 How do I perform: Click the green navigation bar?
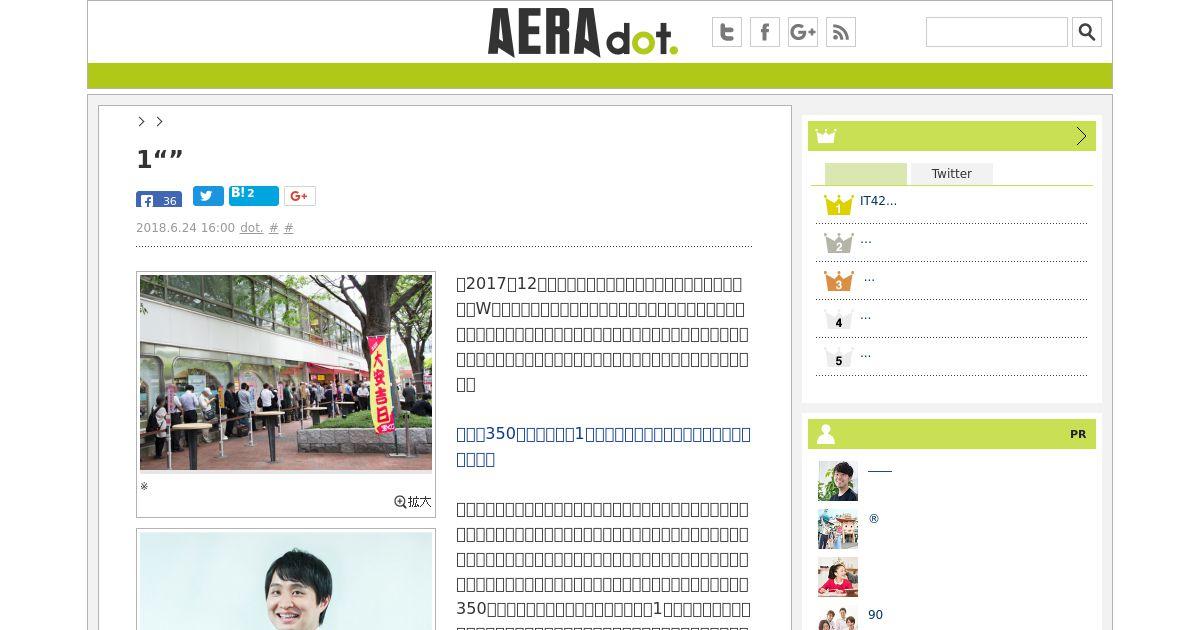click(600, 76)
